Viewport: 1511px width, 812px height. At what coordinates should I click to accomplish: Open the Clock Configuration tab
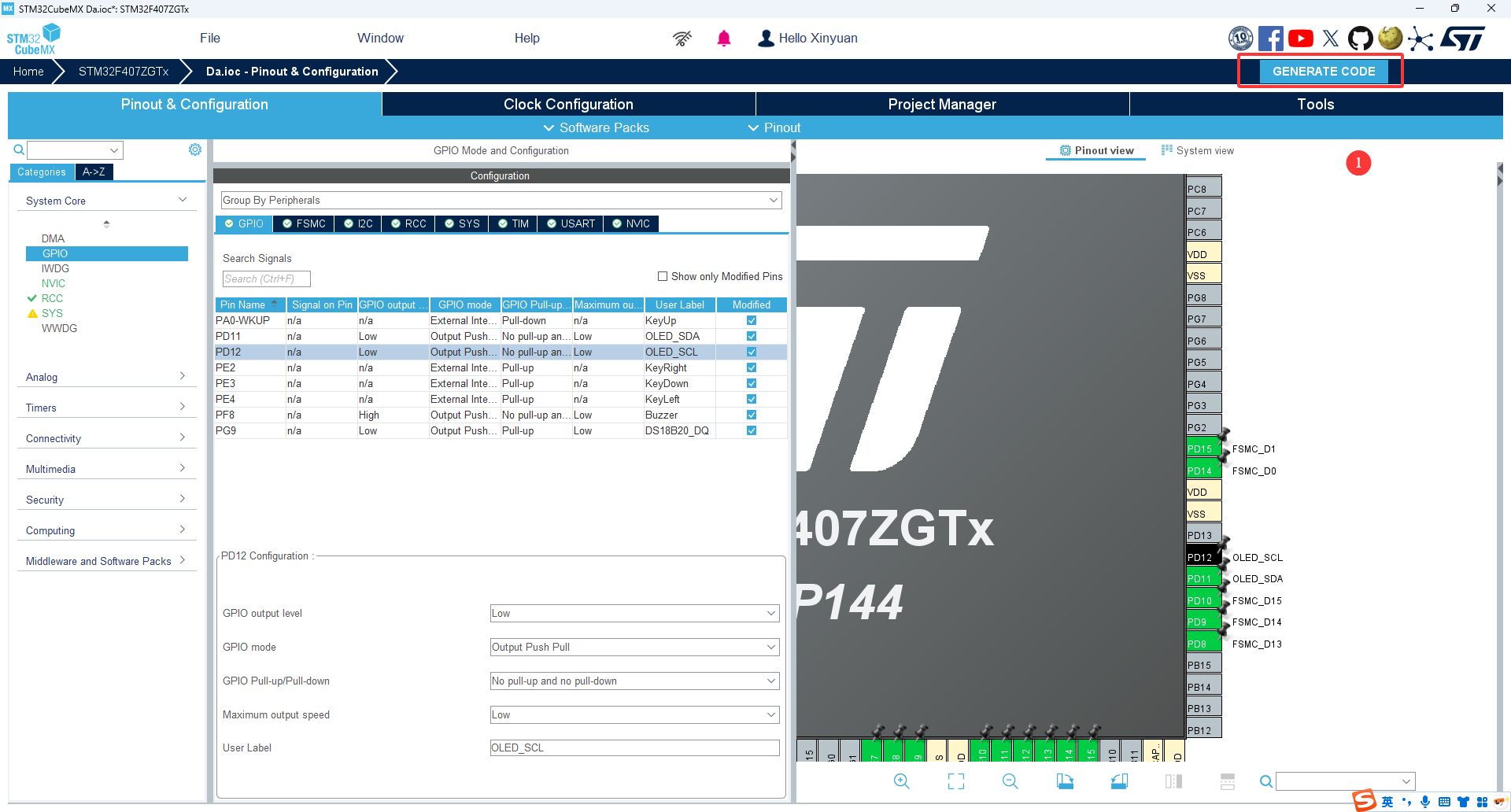(x=568, y=104)
